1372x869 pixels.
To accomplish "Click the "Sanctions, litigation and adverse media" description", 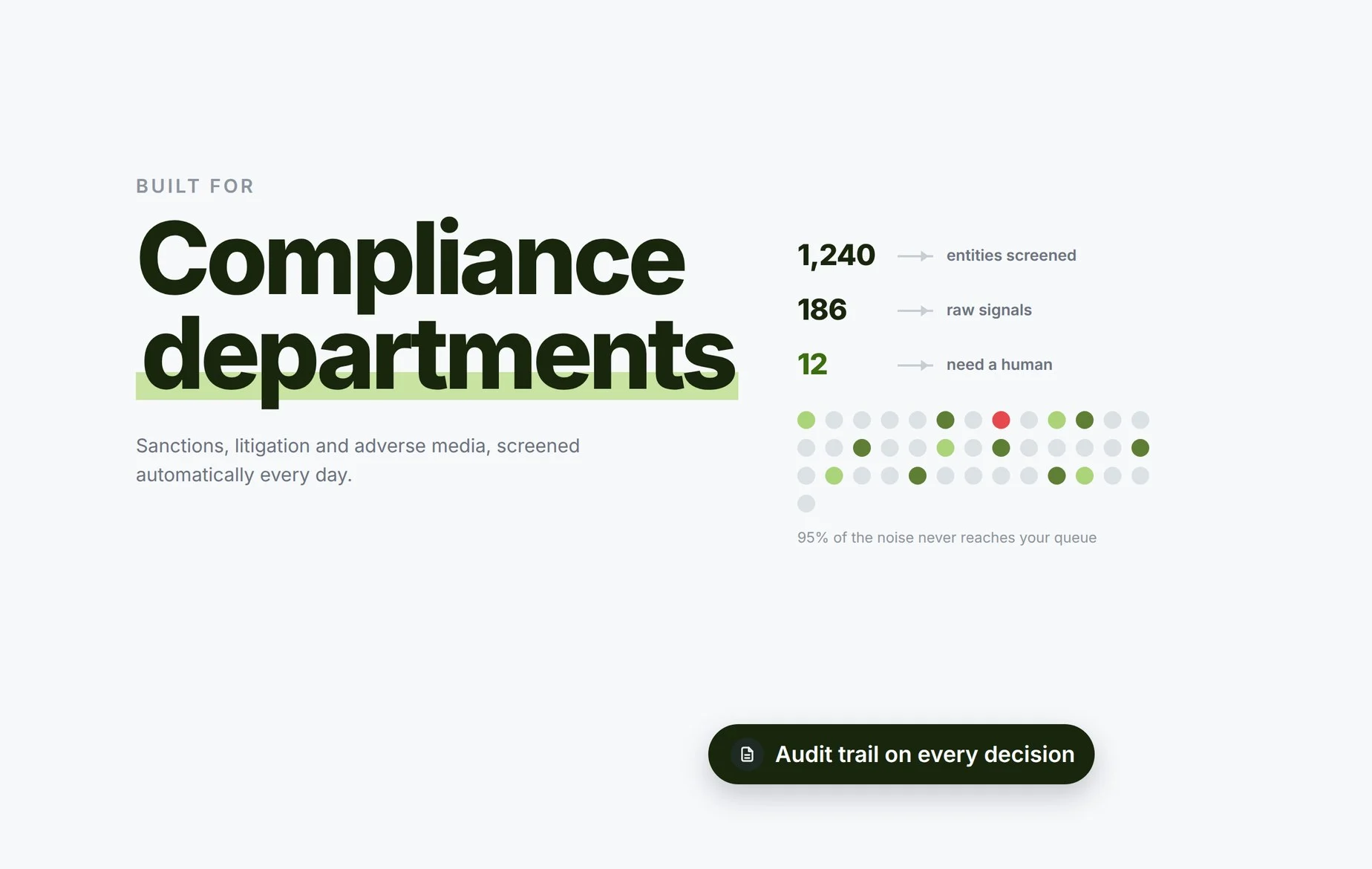I will pos(358,460).
